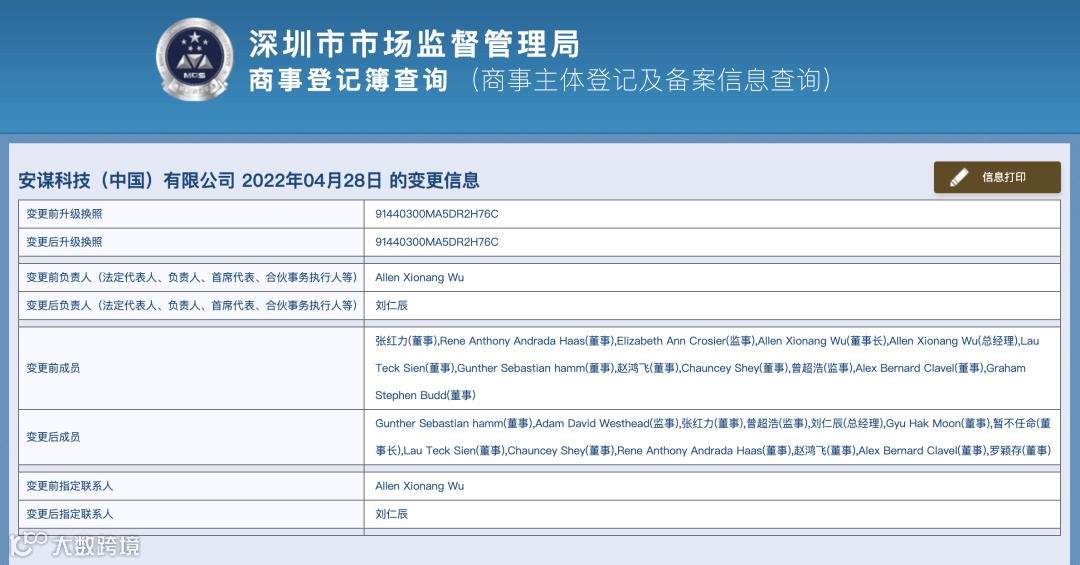Select the 变更后升级换照 row label
Image resolution: width=1080 pixels, height=565 pixels.
(x=64, y=243)
